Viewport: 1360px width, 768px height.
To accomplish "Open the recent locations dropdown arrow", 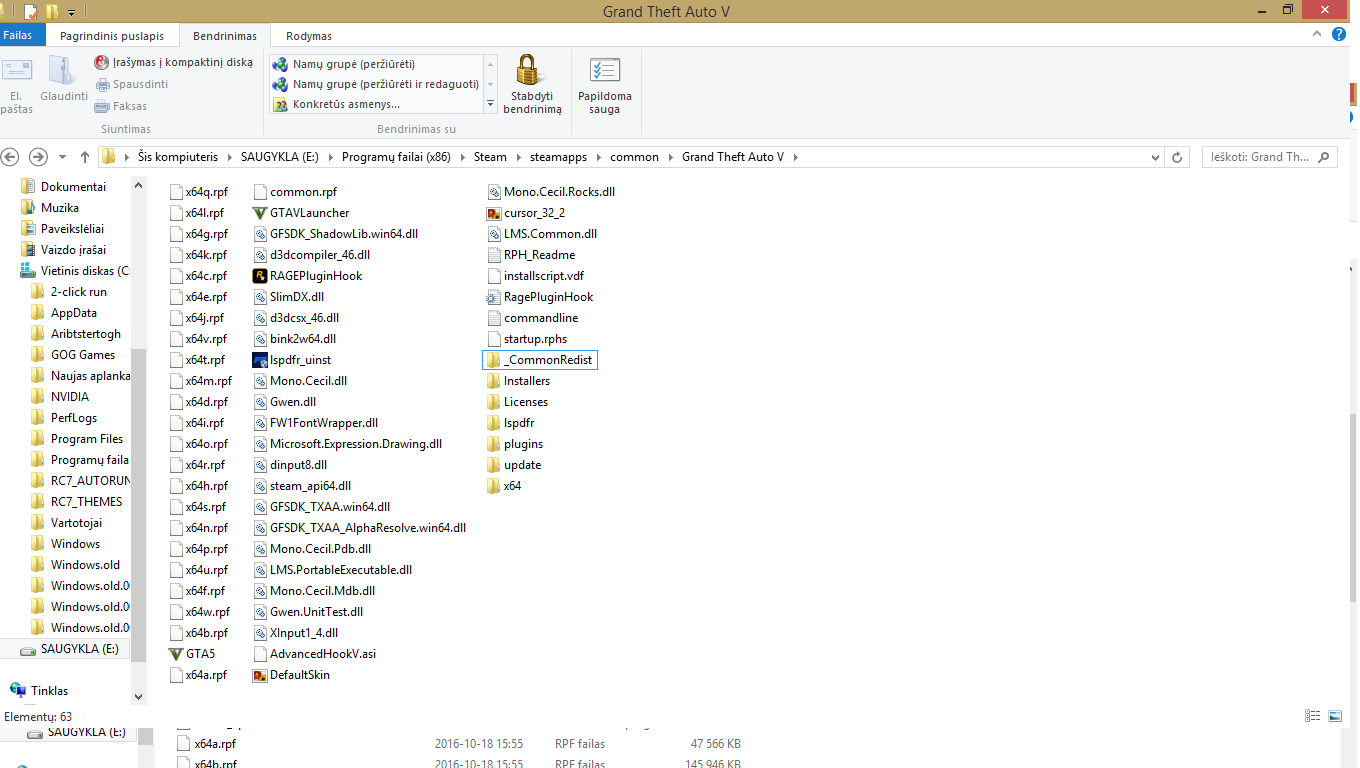I will pyautogui.click(x=62, y=157).
